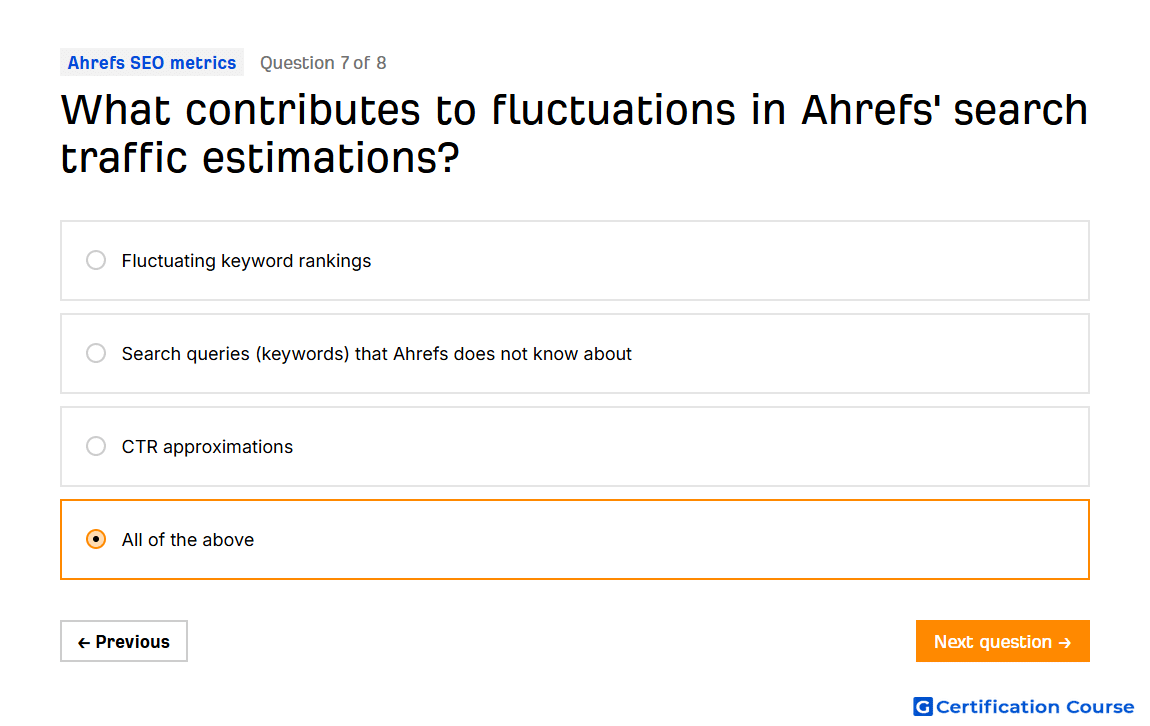Click empty area of the CTR approximations card

pos(689,447)
